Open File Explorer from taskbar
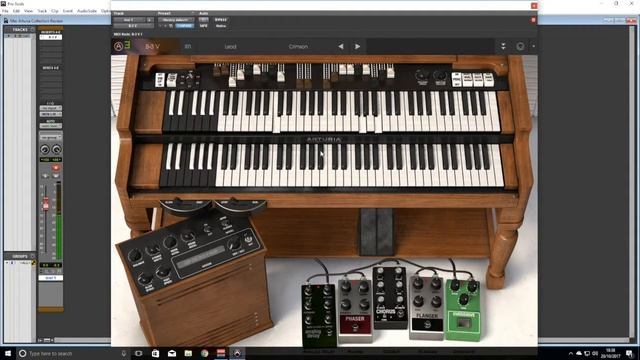 tap(188, 353)
